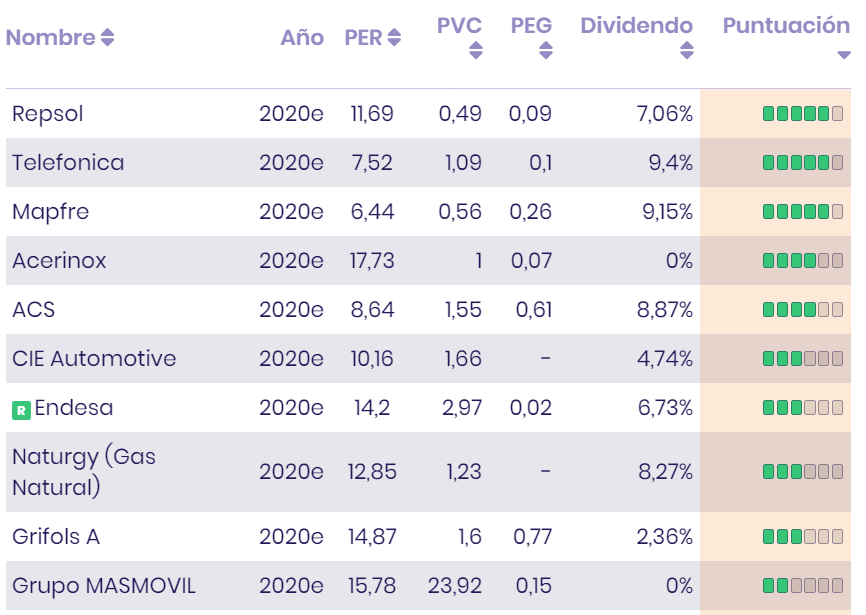The height and width of the screenshot is (615, 866).
Task: Open the Telefonica company link
Action: point(68,163)
